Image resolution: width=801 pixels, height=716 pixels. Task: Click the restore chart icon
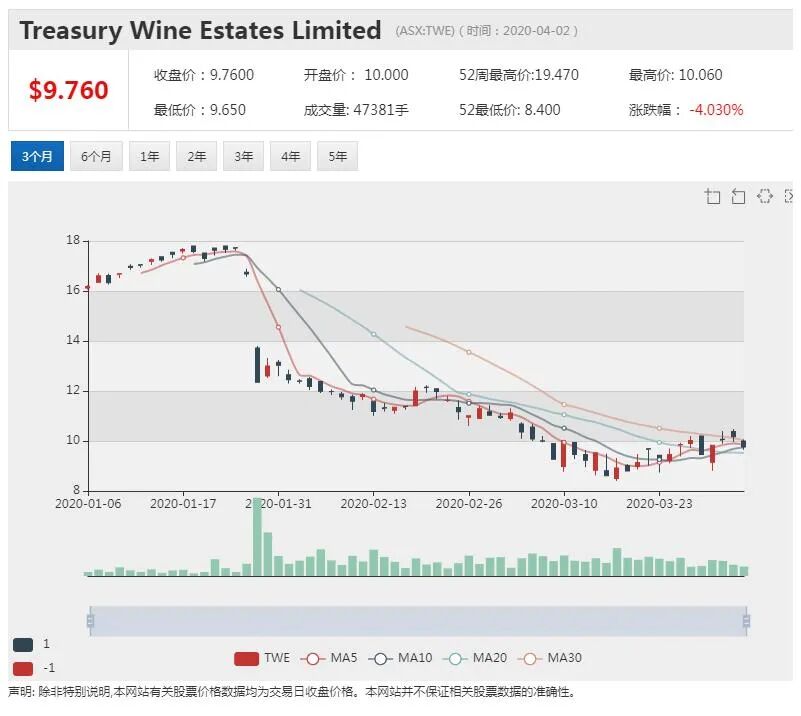tap(764, 196)
